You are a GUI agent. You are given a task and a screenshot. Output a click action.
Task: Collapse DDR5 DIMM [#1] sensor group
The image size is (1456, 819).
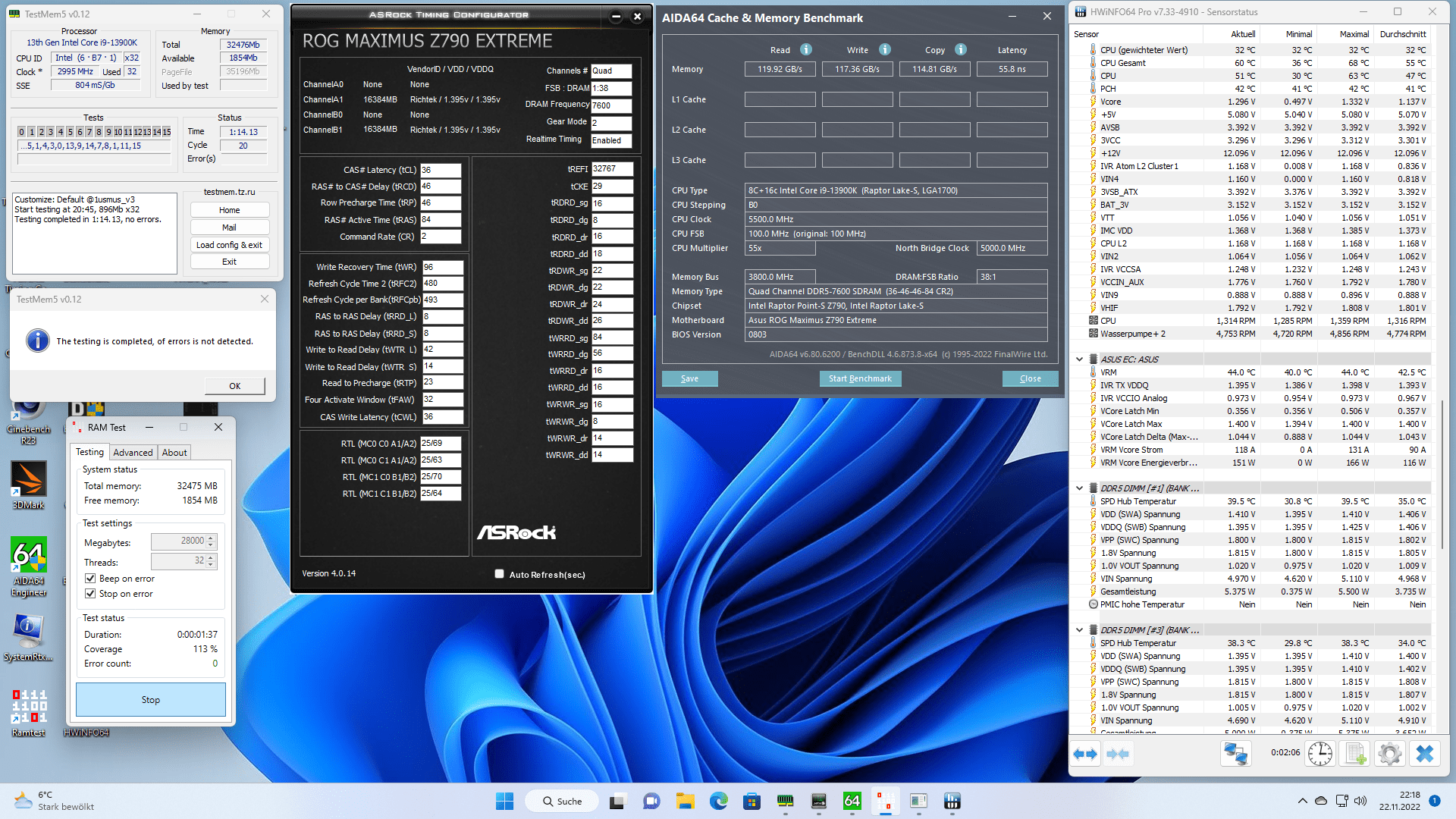coord(1079,488)
